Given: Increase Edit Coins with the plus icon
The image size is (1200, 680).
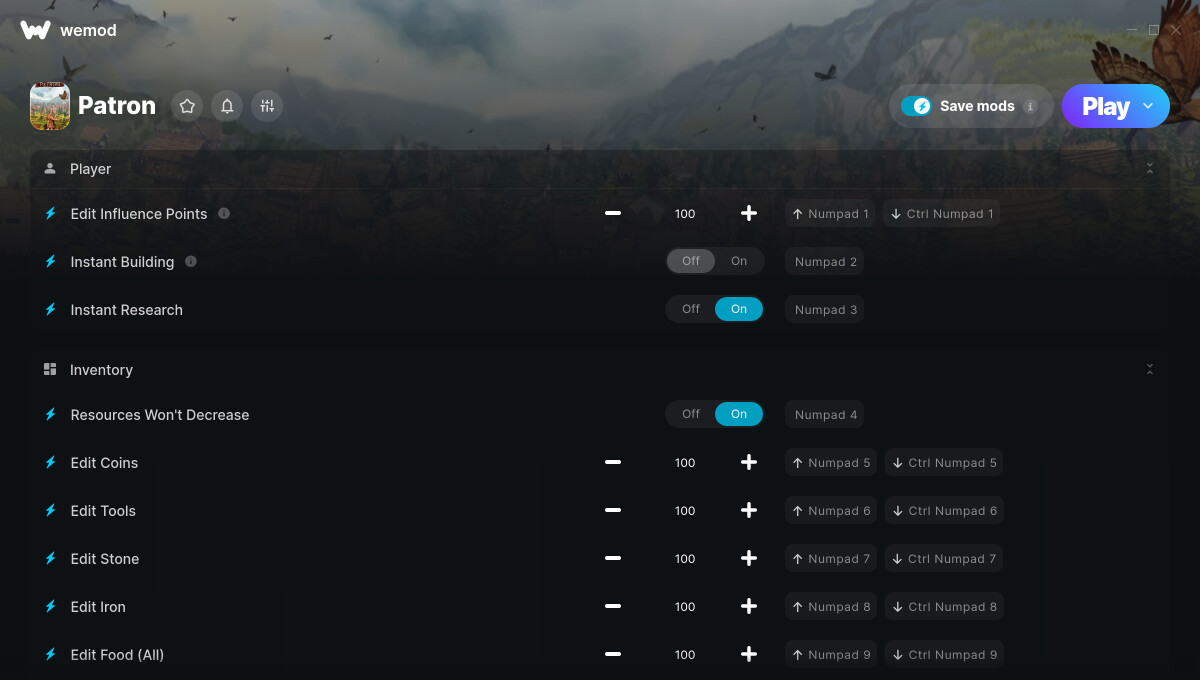Looking at the screenshot, I should coord(748,462).
